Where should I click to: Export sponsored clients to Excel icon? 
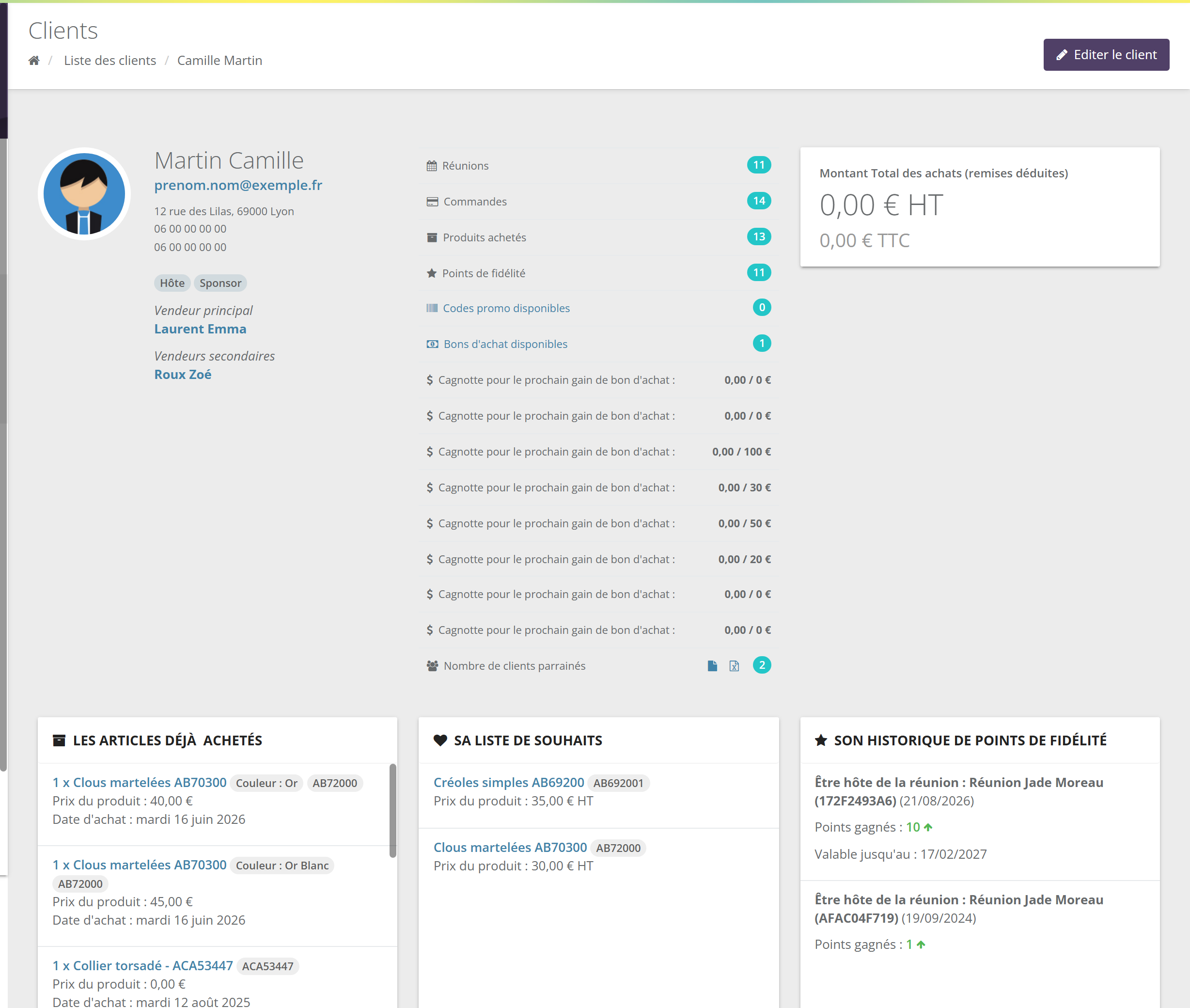[x=734, y=666]
